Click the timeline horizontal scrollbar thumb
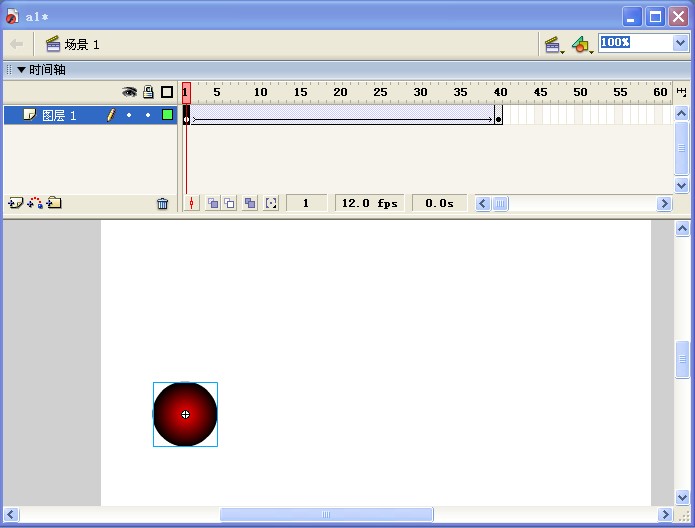 tap(500, 203)
